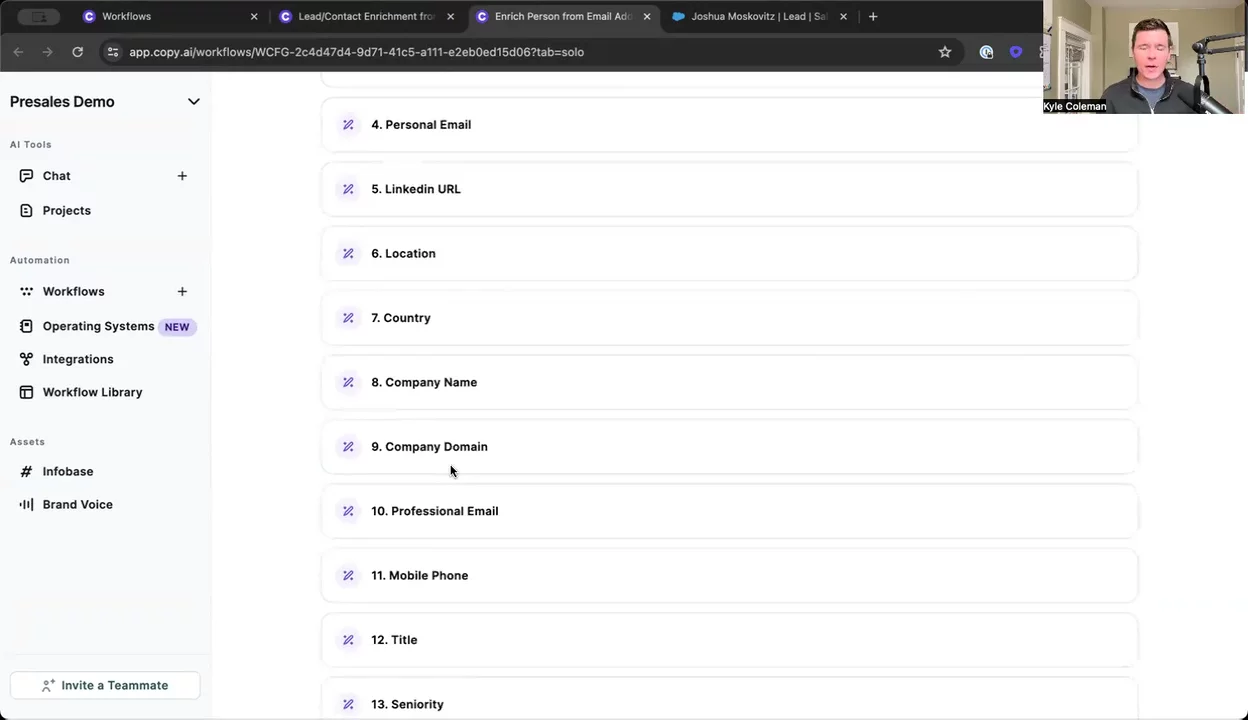
Task: Expand the 5. Linkedin URL step
Action: [x=728, y=189]
